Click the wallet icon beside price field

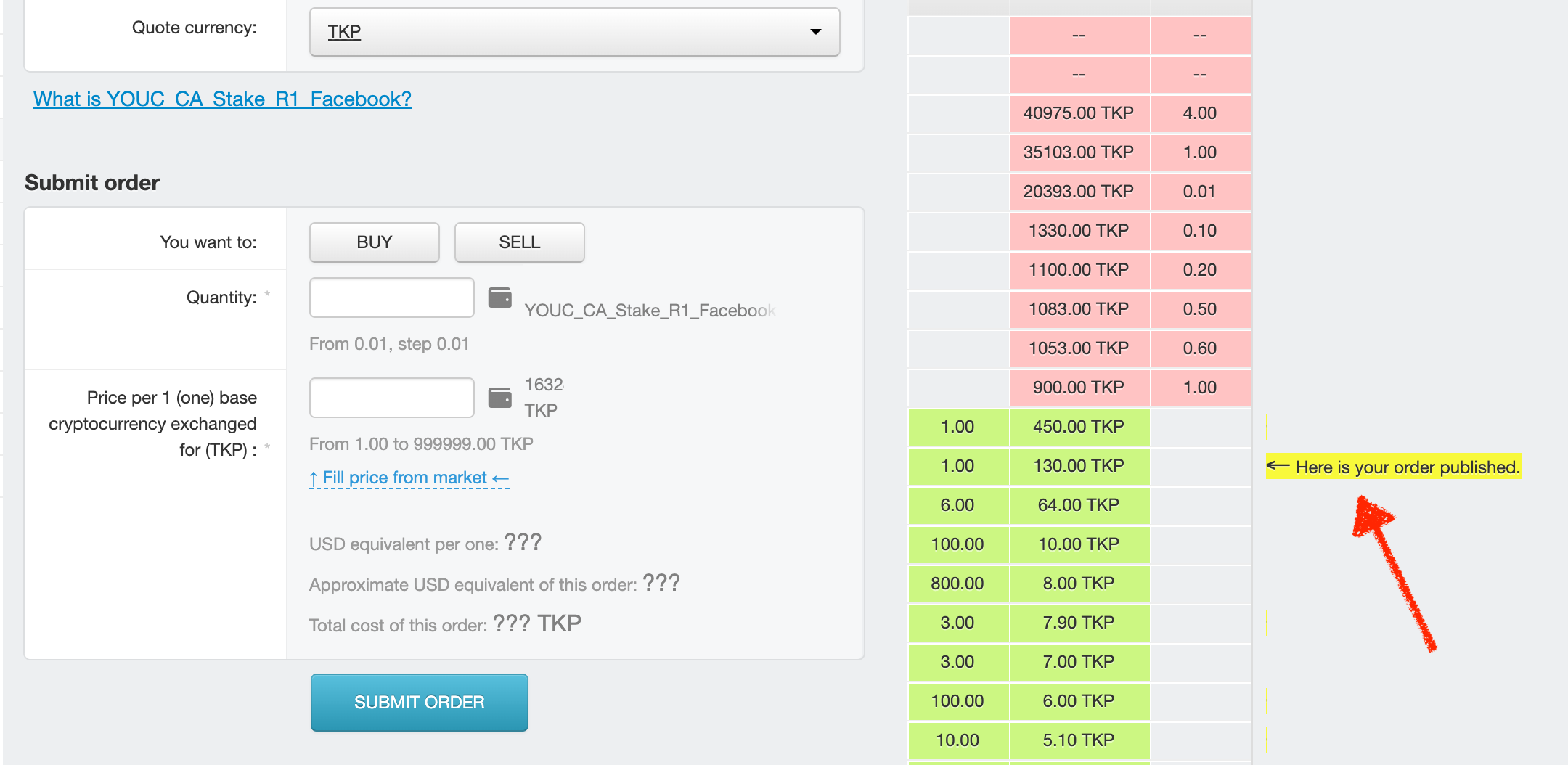click(x=499, y=398)
